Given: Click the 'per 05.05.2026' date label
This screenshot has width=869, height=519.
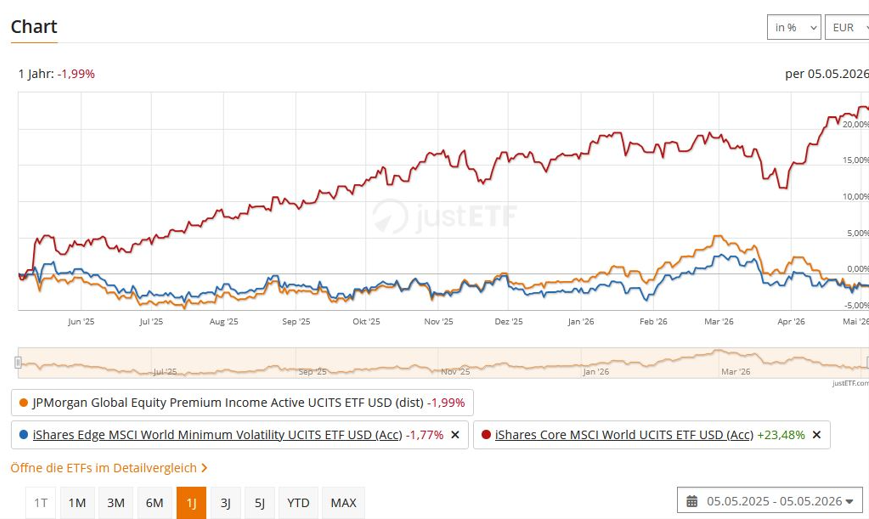Looking at the screenshot, I should 826,74.
